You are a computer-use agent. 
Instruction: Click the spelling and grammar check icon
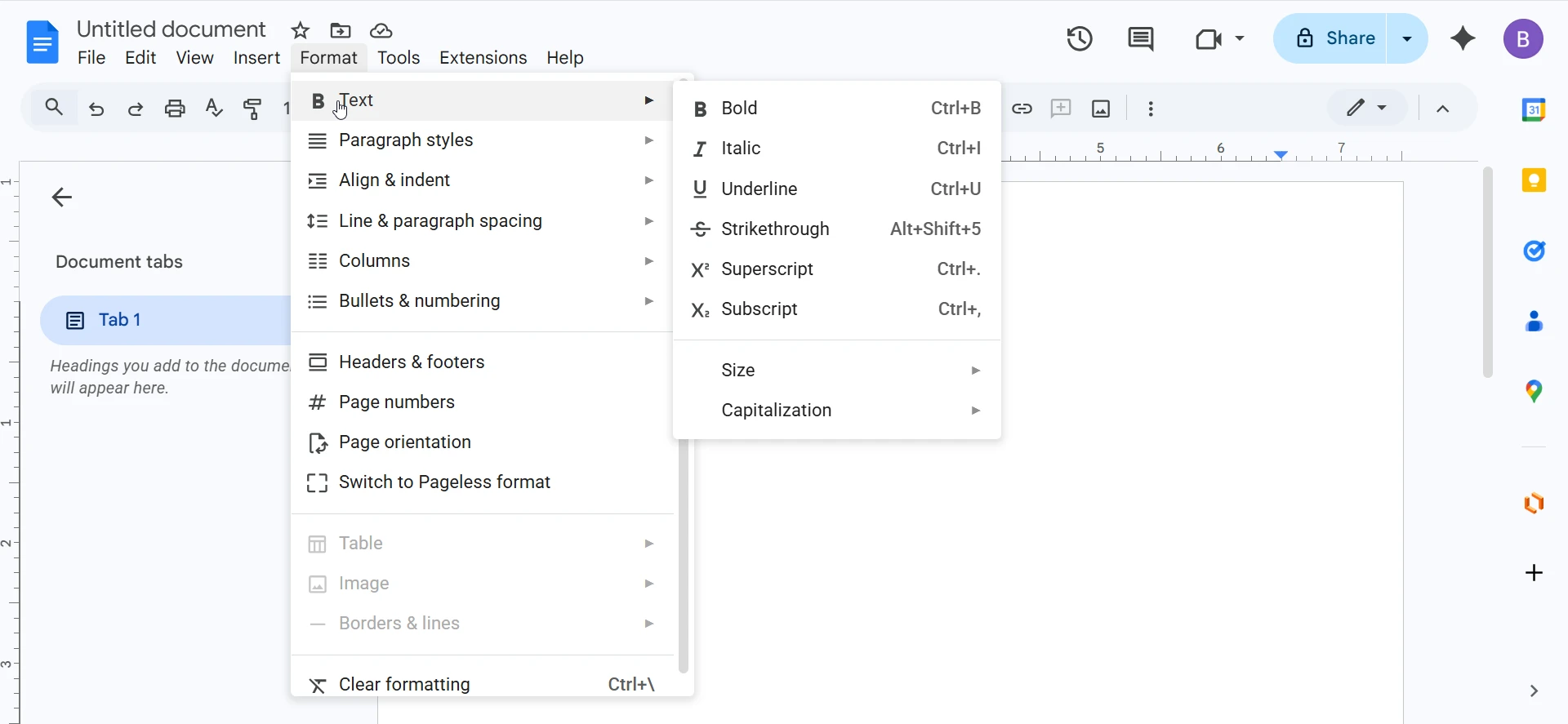(x=214, y=109)
